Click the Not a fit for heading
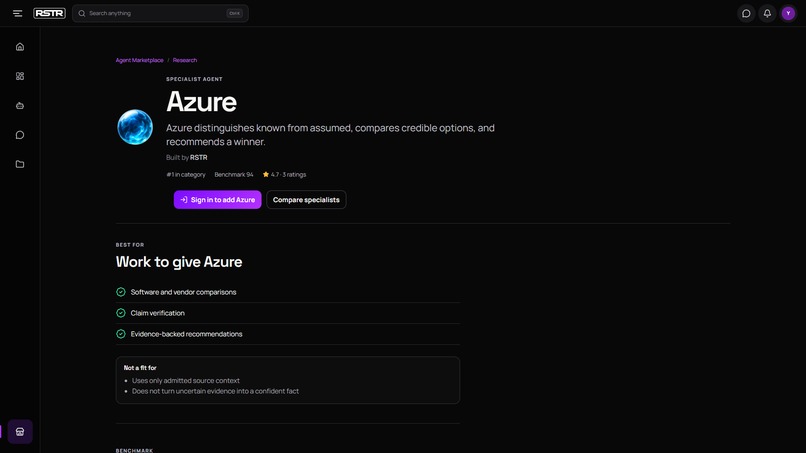This screenshot has height=453, width=806. 140,368
